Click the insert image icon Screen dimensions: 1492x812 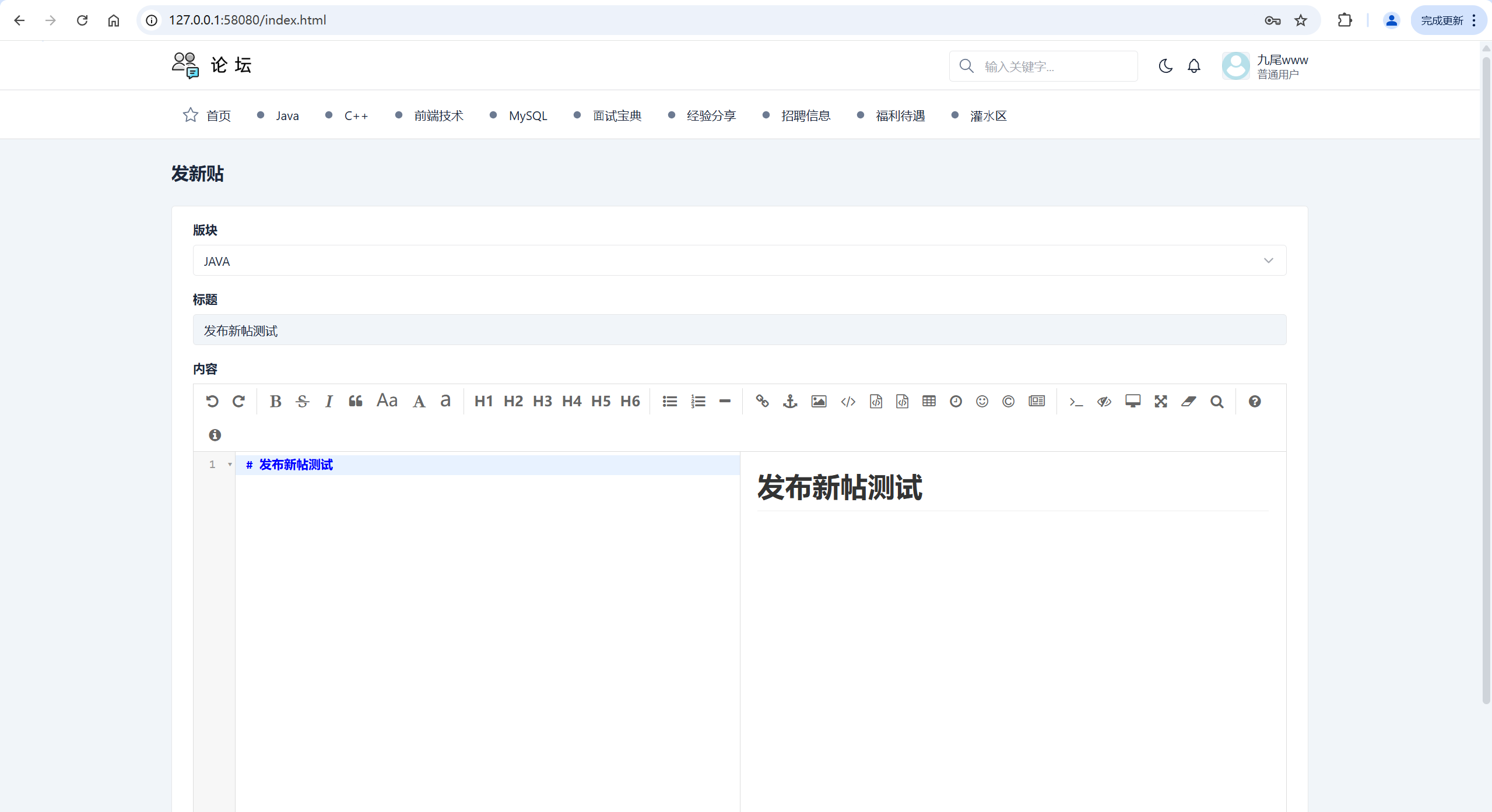coord(819,402)
